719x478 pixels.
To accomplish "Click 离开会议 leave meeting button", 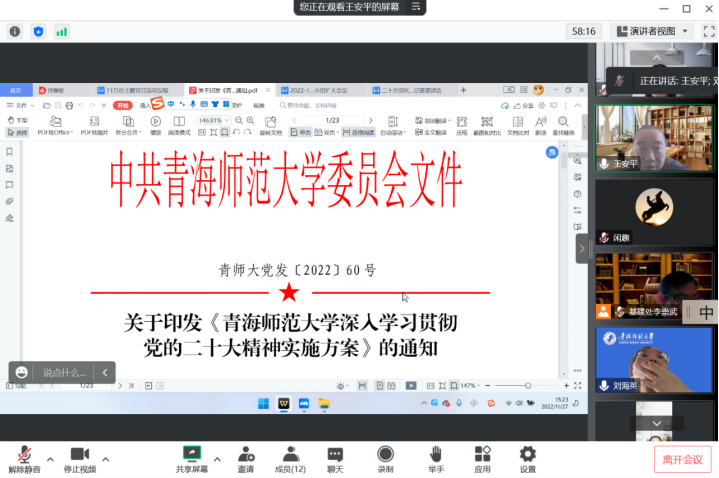I will (682, 460).
